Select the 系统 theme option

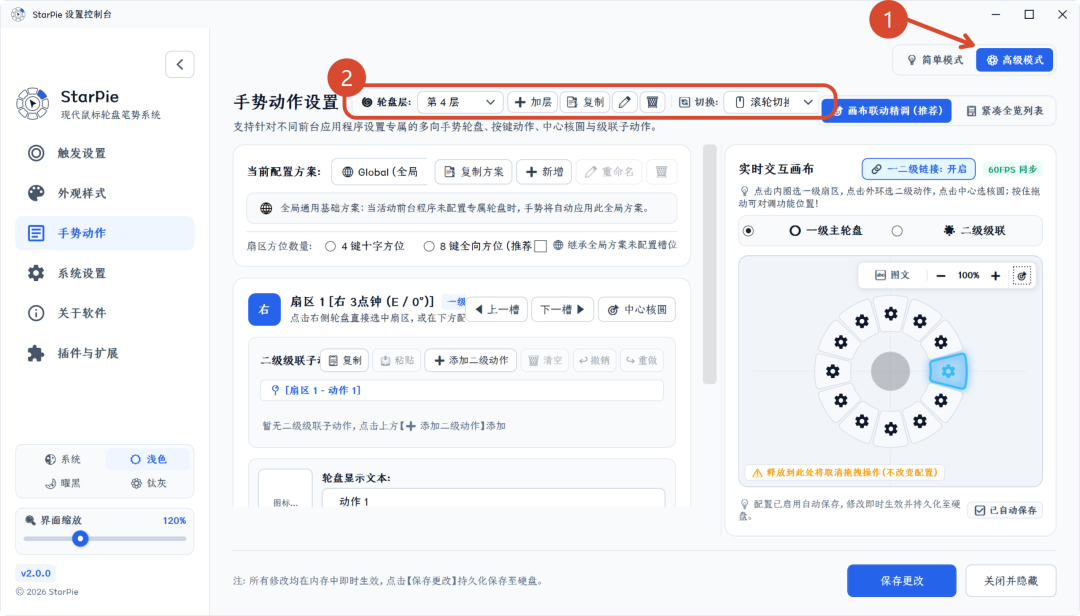63,460
